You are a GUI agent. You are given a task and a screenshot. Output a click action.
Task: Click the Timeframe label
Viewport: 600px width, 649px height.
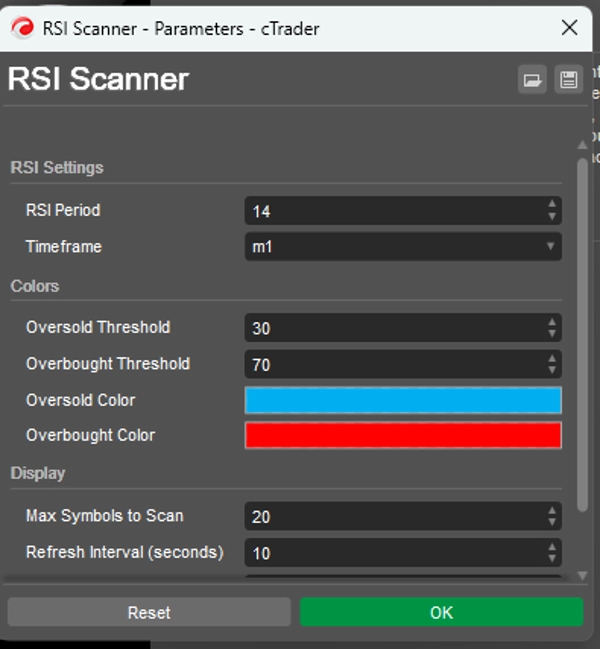coord(64,247)
